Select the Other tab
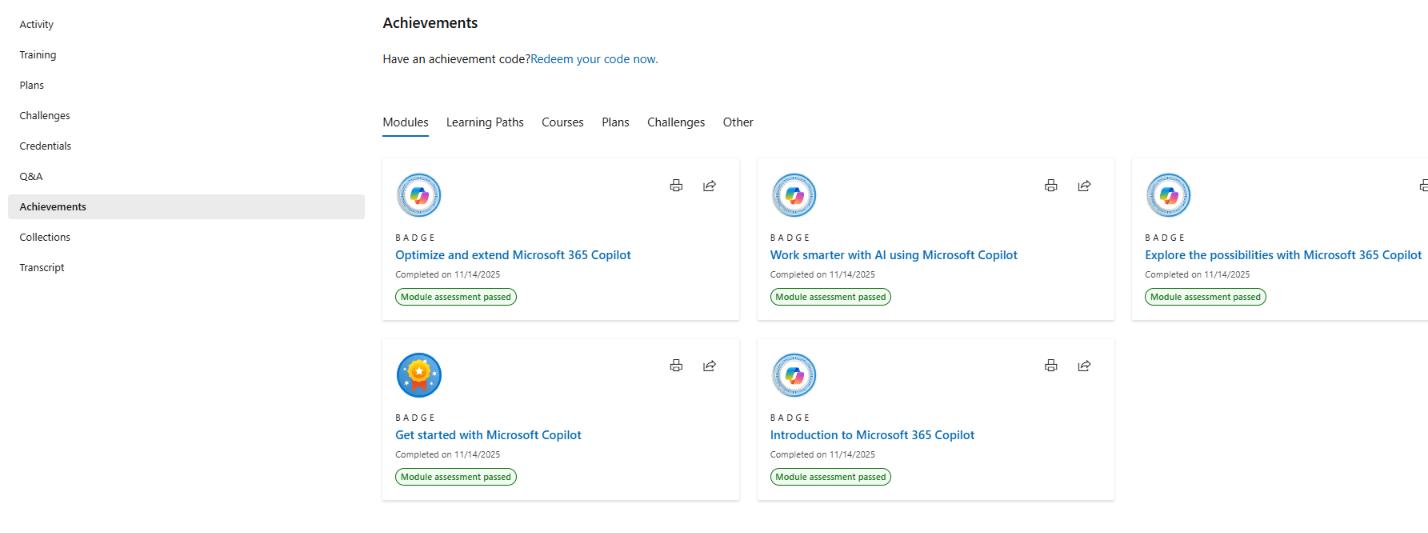 coord(738,122)
